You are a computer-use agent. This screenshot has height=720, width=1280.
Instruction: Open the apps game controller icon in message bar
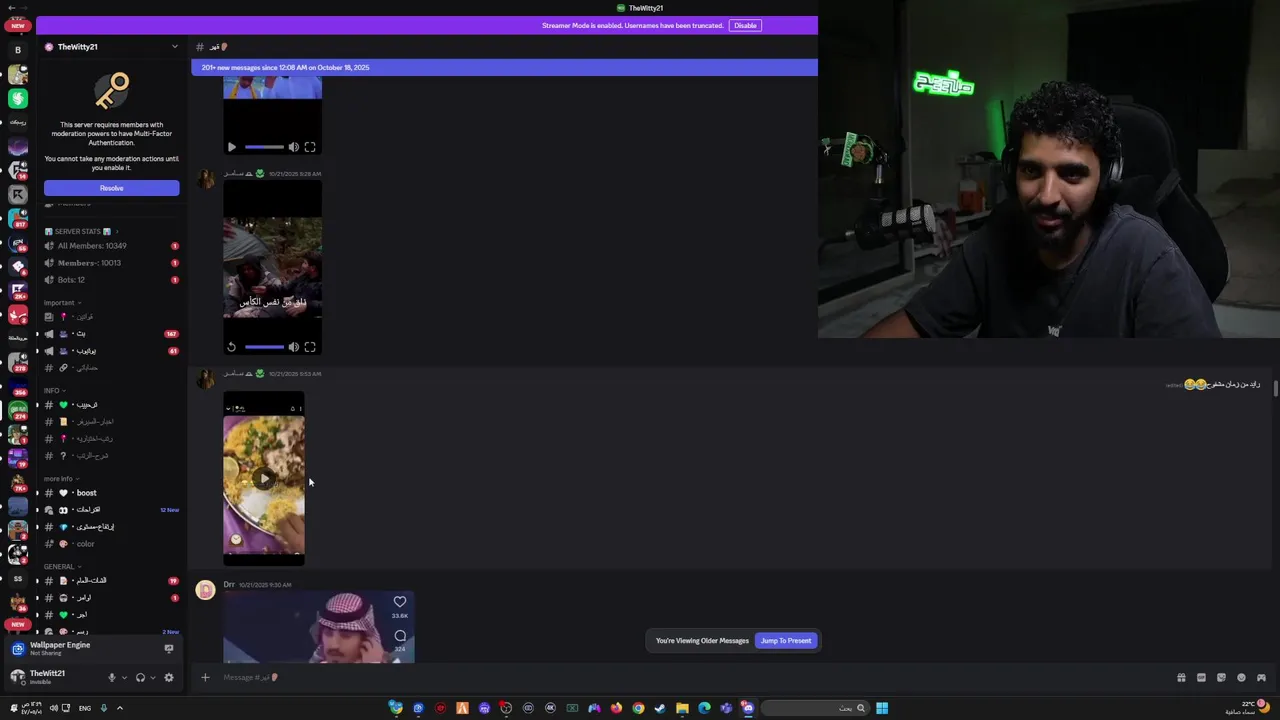tap(1261, 677)
